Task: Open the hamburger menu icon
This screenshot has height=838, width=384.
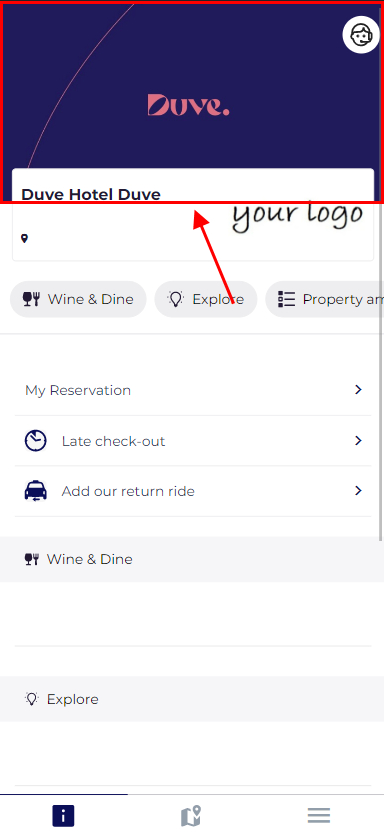Action: pyautogui.click(x=319, y=816)
